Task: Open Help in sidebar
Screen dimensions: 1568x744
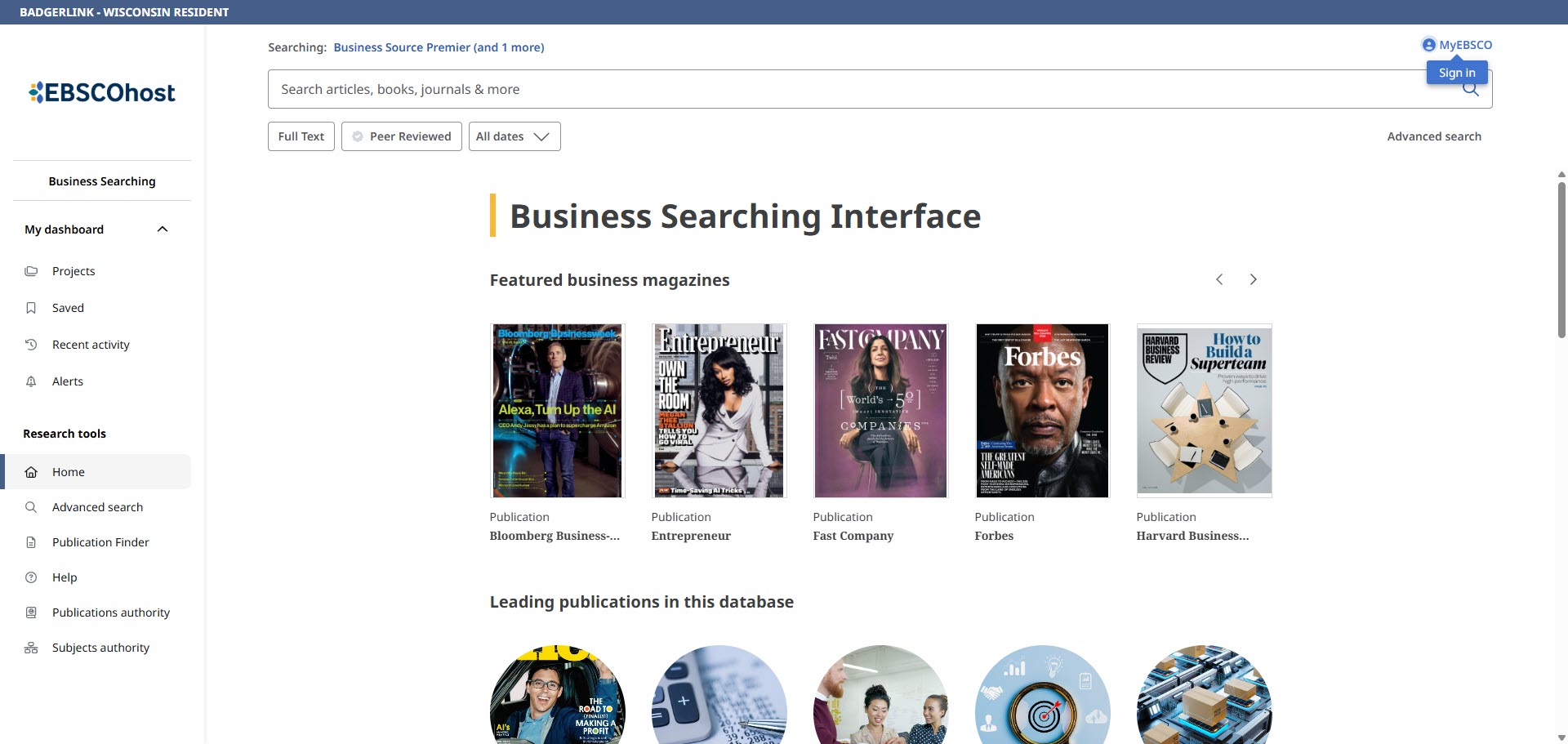Action: [x=65, y=577]
